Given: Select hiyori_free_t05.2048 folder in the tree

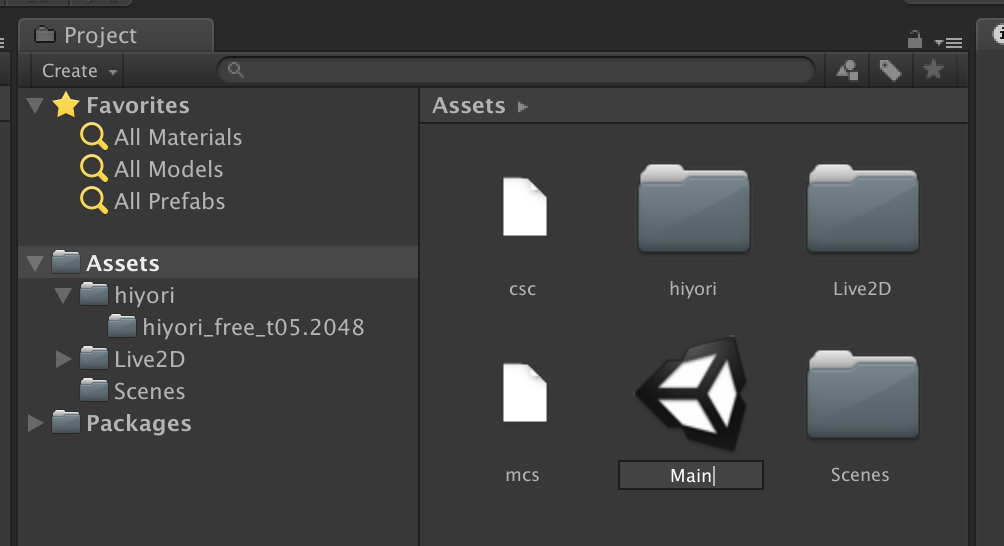Looking at the screenshot, I should point(252,327).
